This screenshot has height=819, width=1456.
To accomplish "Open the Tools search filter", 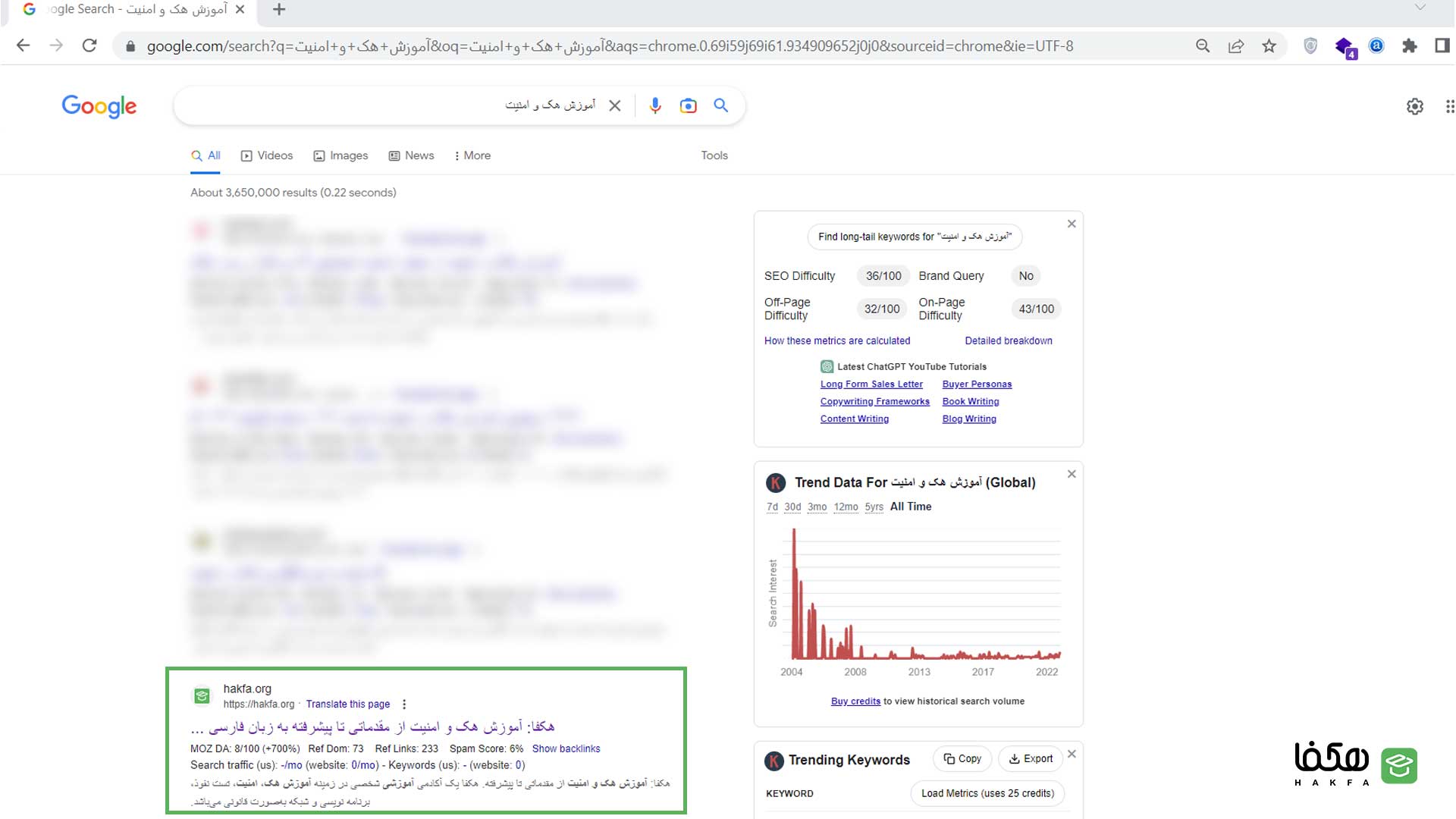I will point(714,155).
